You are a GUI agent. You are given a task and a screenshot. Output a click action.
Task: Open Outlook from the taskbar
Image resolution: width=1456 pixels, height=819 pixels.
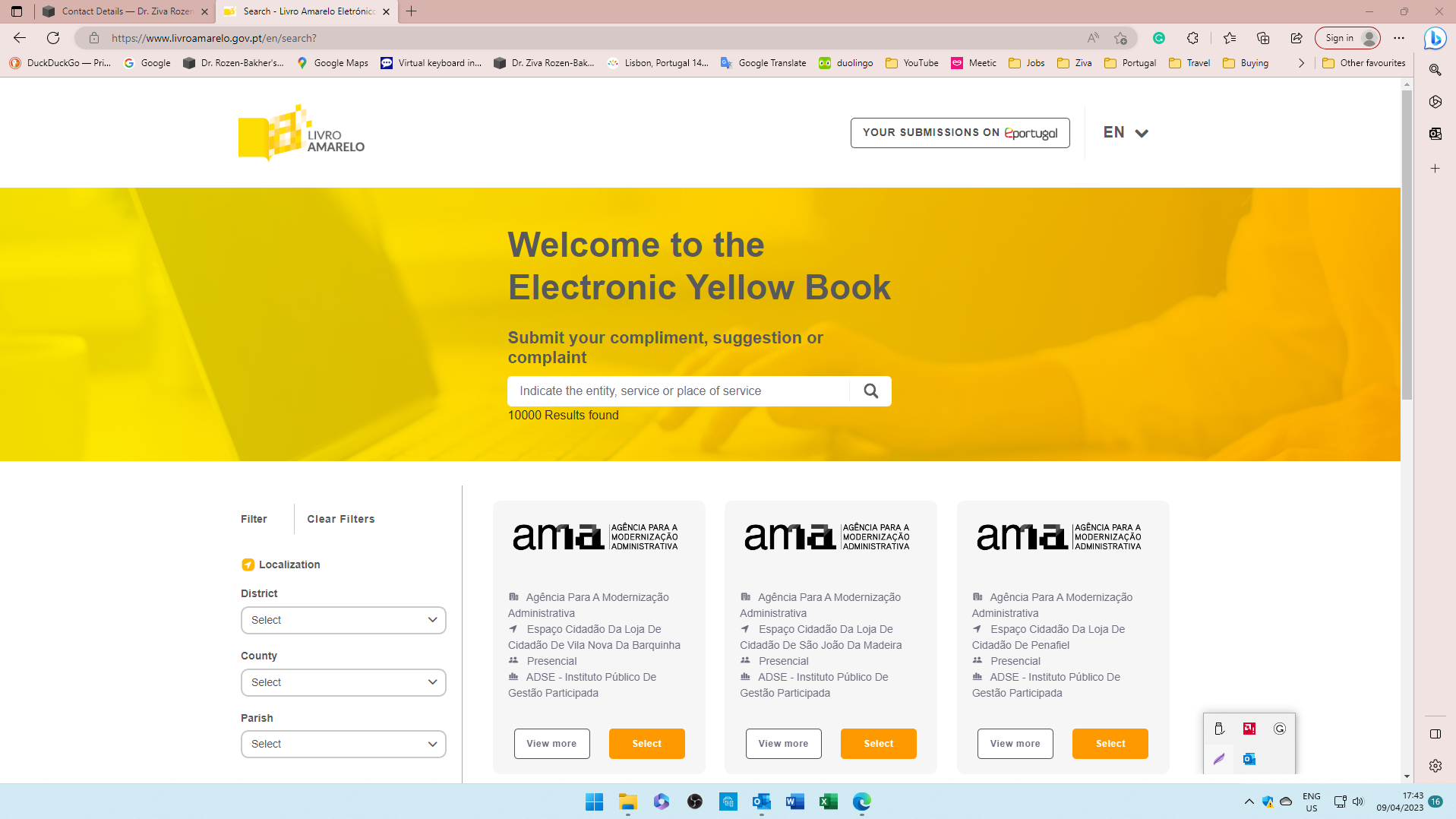pyautogui.click(x=761, y=802)
